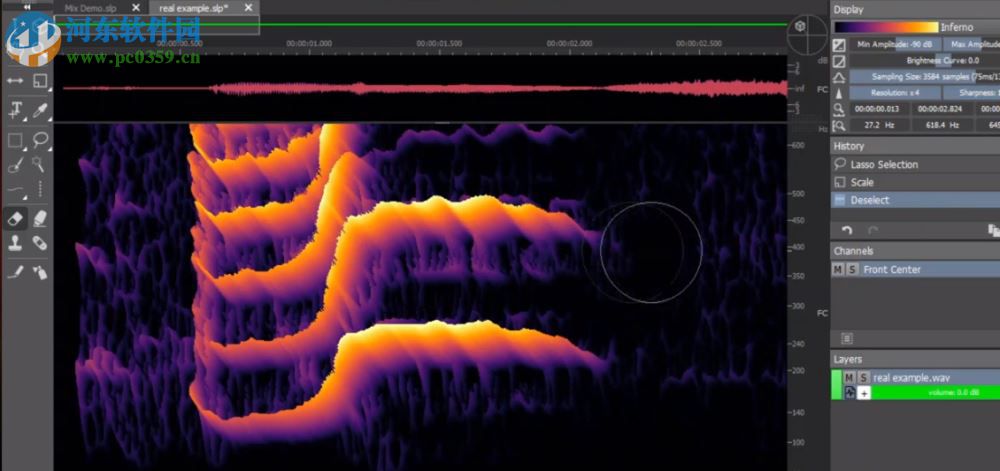Collapse the left tool panel arrows
The height and width of the screenshot is (471, 1000).
[27, 5]
